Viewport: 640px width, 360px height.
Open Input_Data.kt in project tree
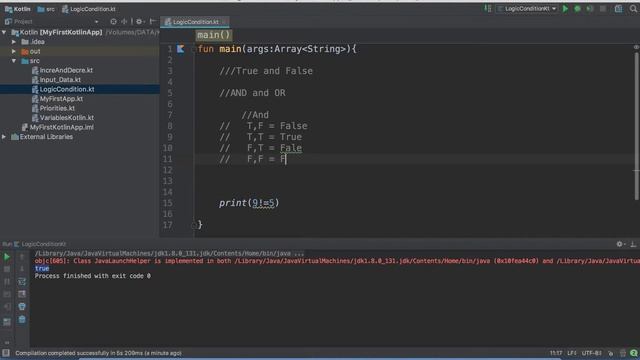(x=56, y=80)
